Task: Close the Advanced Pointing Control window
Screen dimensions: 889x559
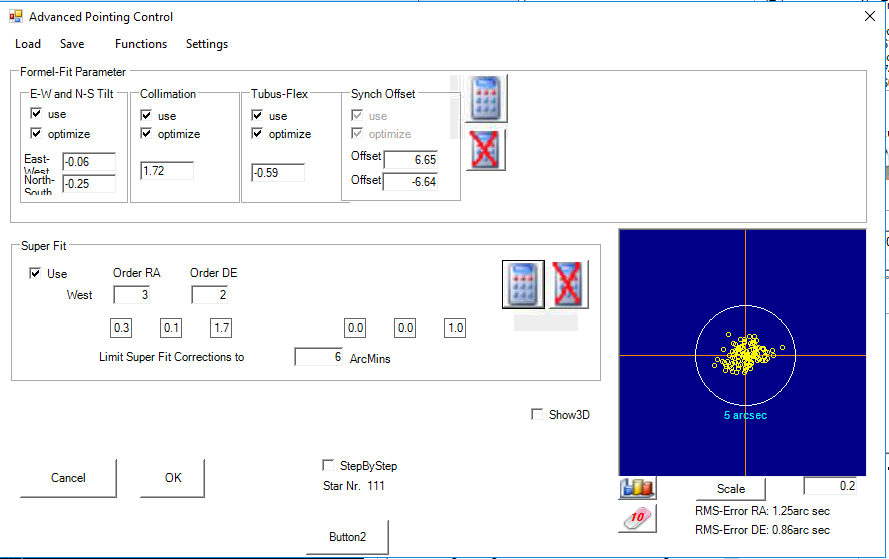Action: [x=868, y=16]
